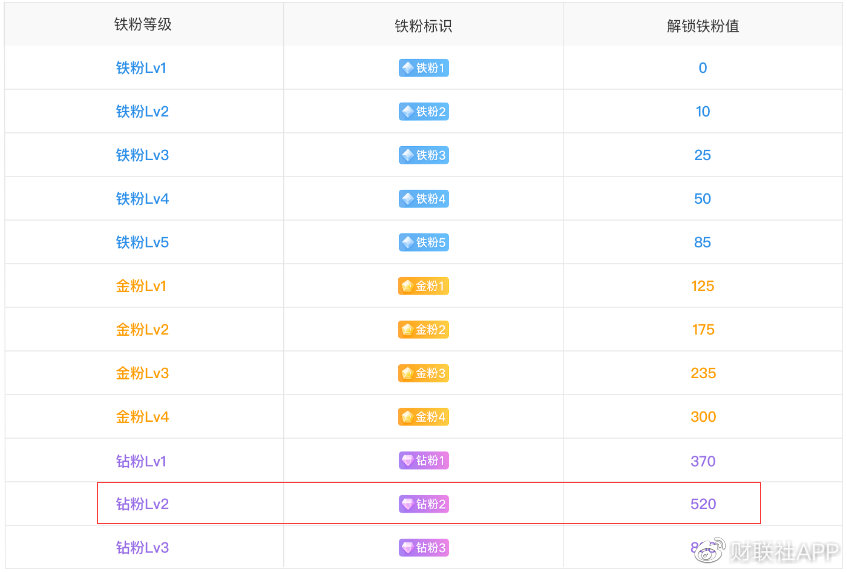Click the 解锁铁粉值 column header
The width and height of the screenshot is (847, 572).
[x=702, y=26]
